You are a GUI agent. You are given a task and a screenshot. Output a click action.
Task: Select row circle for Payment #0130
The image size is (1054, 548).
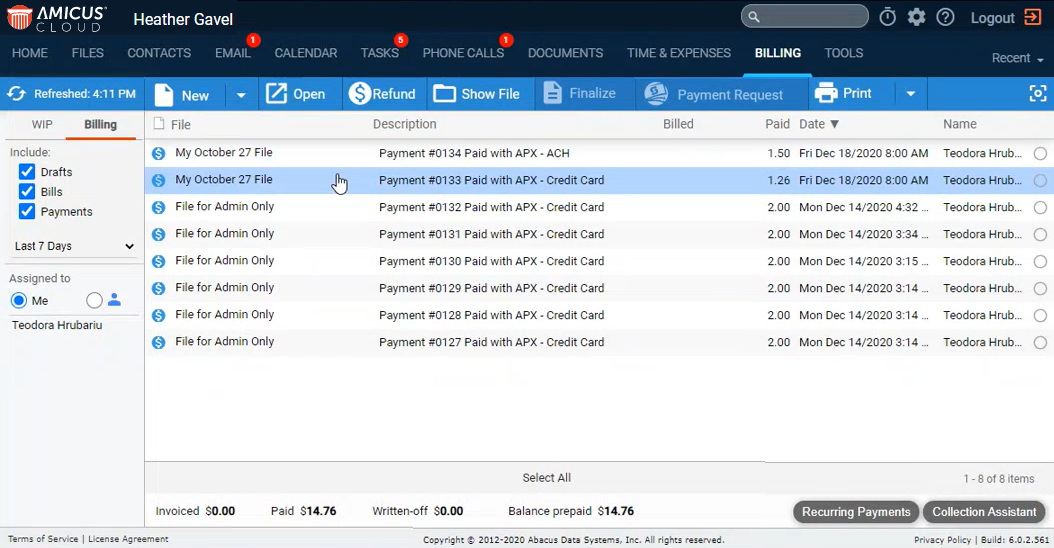(1040, 262)
